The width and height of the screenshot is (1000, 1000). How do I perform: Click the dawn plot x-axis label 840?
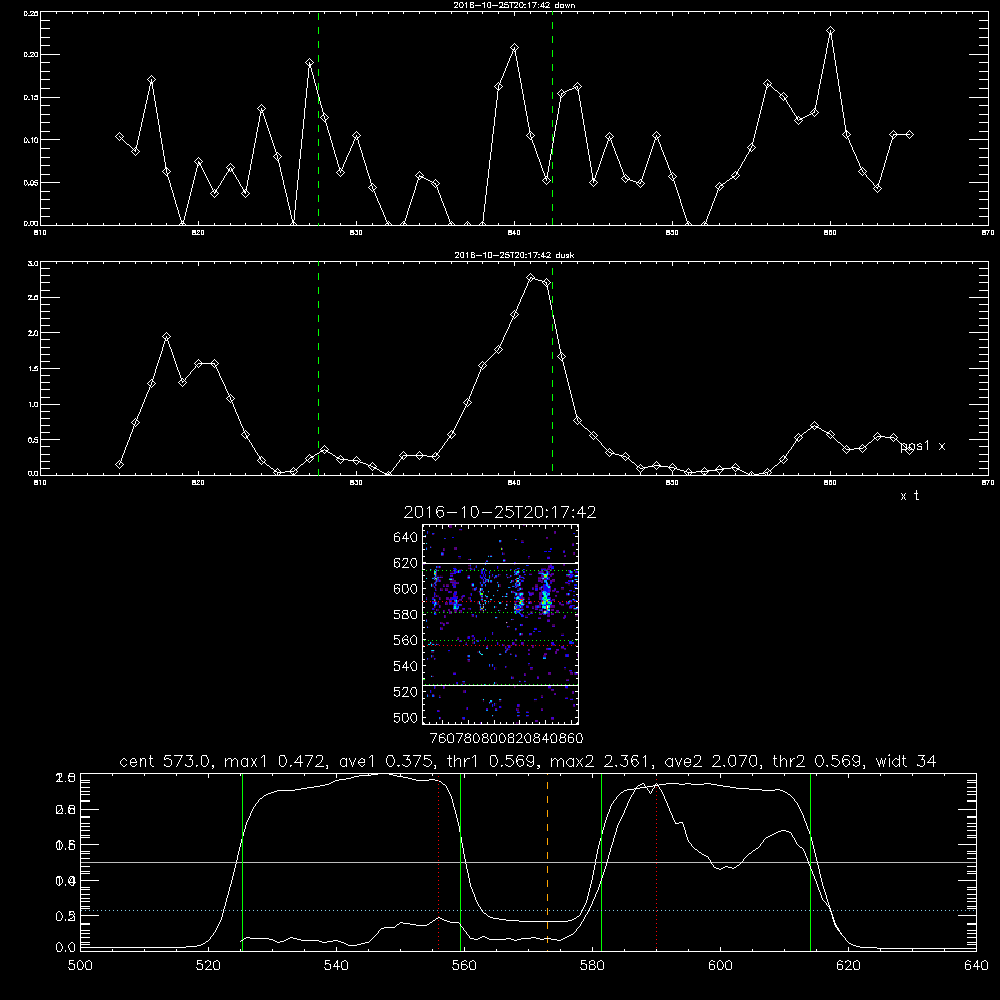(514, 233)
